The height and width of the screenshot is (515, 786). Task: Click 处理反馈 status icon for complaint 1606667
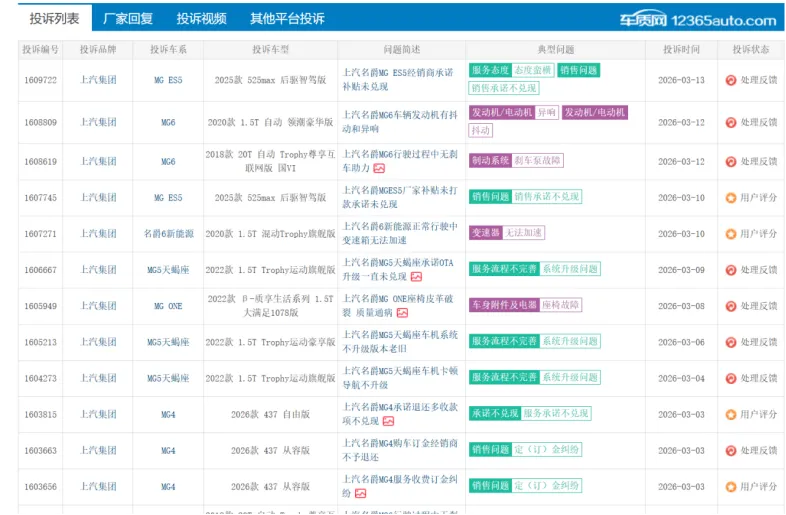731,270
